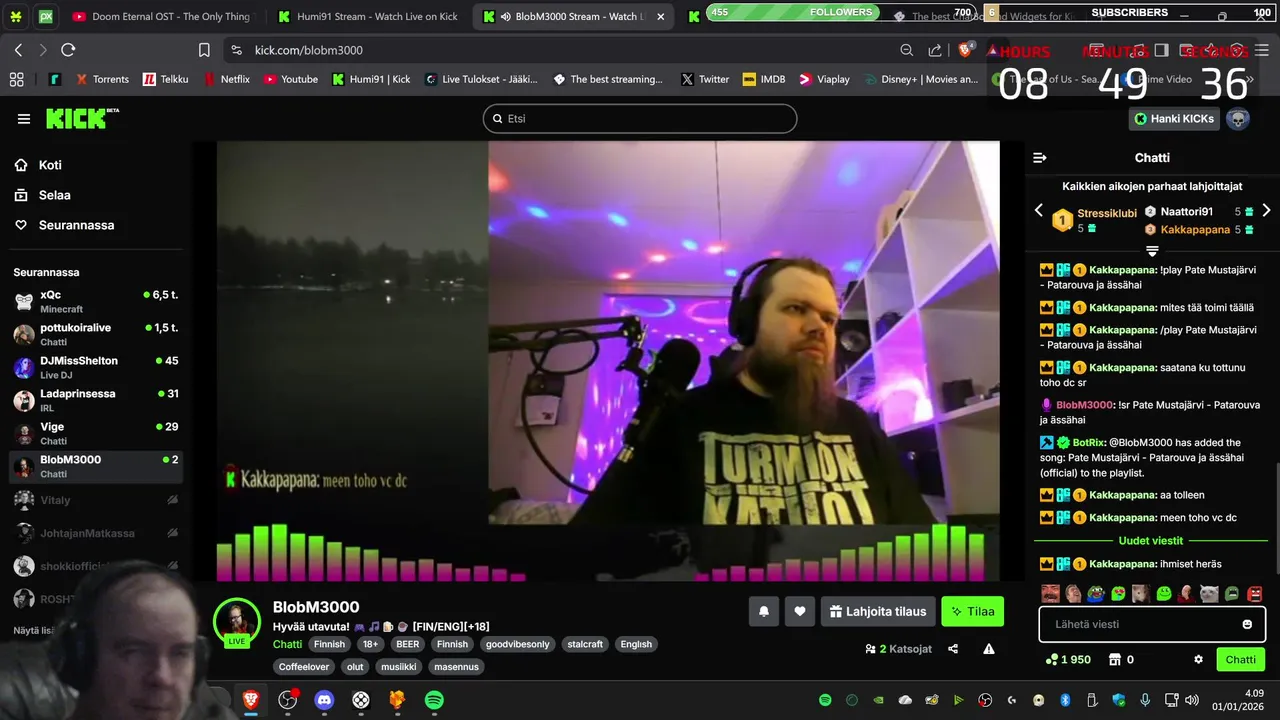This screenshot has height=720, width=1280.
Task: Open Ladaprinsessa channel in sidebar
Action: pyautogui.click(x=96, y=400)
